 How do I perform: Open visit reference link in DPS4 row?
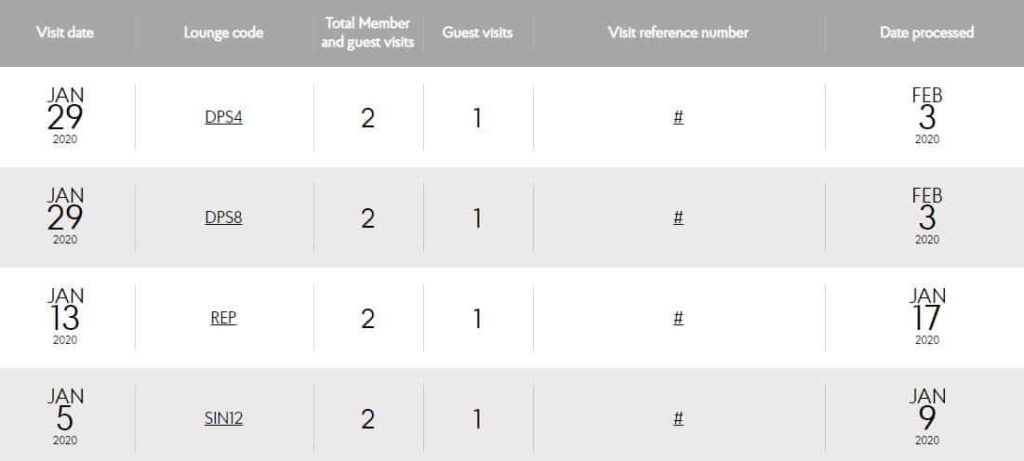pos(678,118)
